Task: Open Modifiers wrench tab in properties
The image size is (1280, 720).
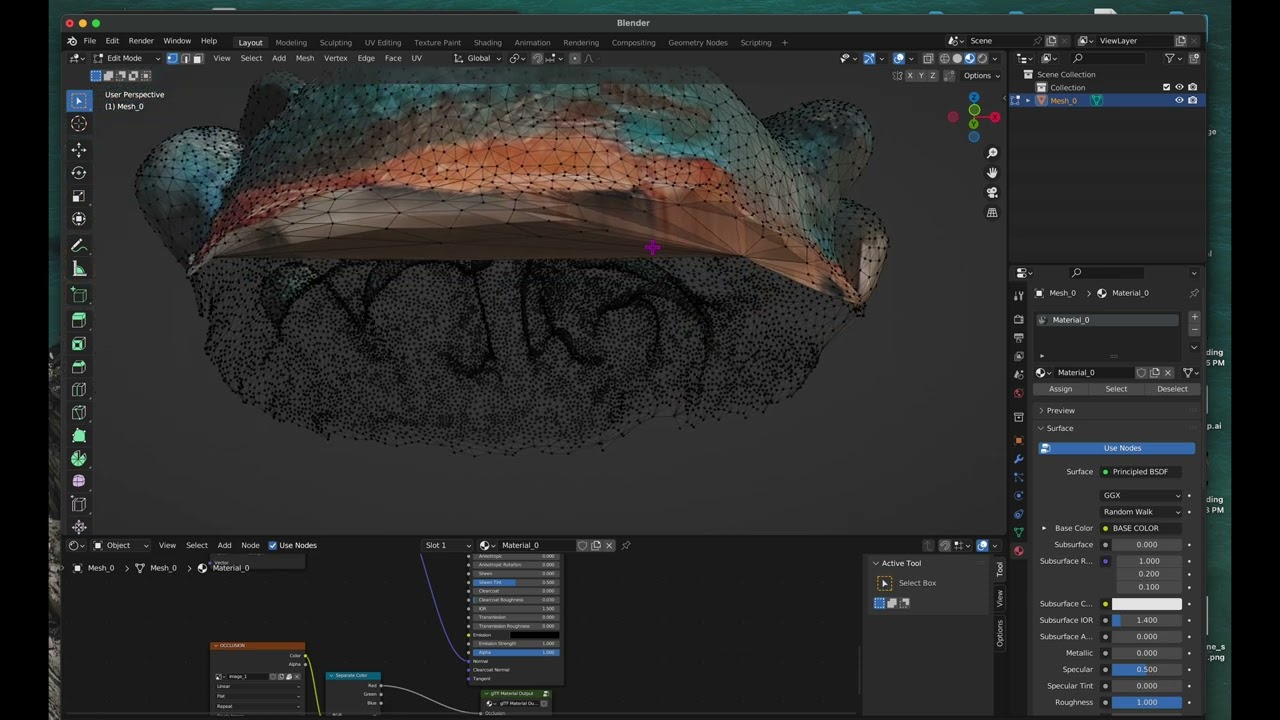Action: [x=1019, y=459]
